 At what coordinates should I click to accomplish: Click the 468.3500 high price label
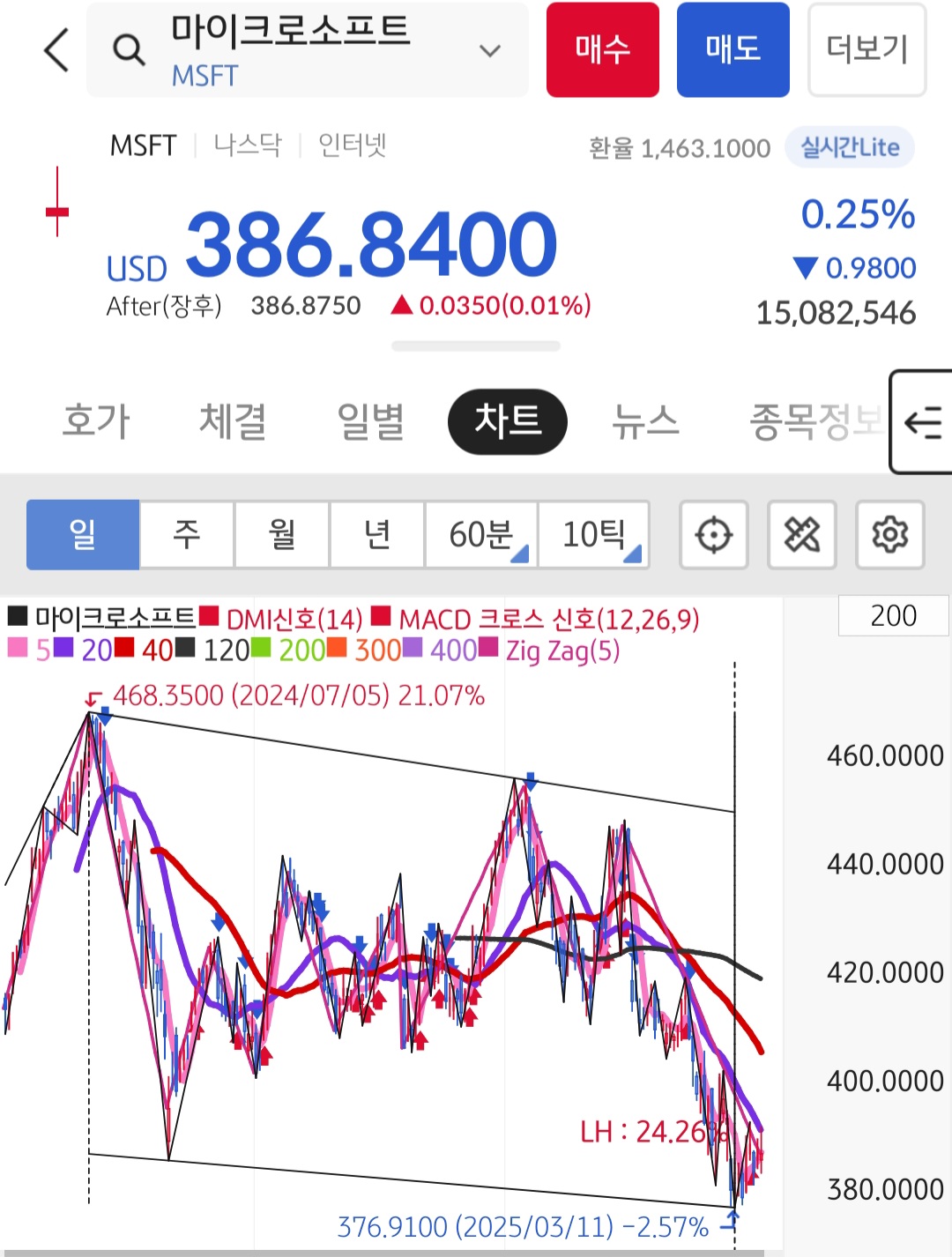[x=299, y=695]
